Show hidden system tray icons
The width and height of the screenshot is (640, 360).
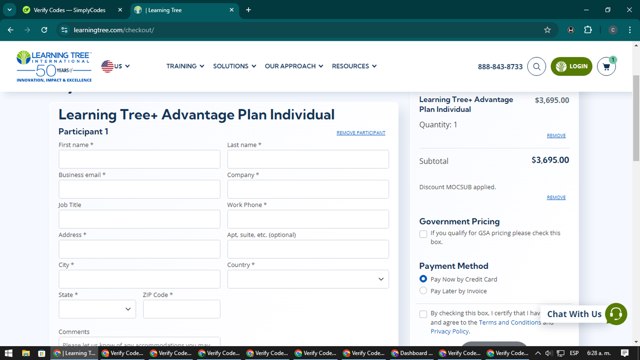click(x=538, y=353)
